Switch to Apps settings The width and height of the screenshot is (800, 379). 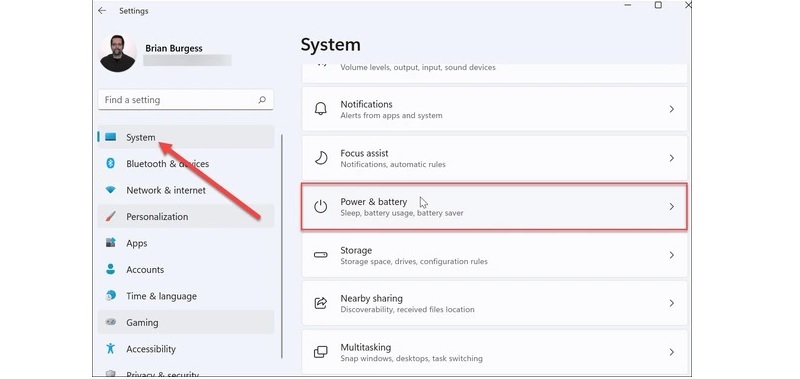point(186,243)
